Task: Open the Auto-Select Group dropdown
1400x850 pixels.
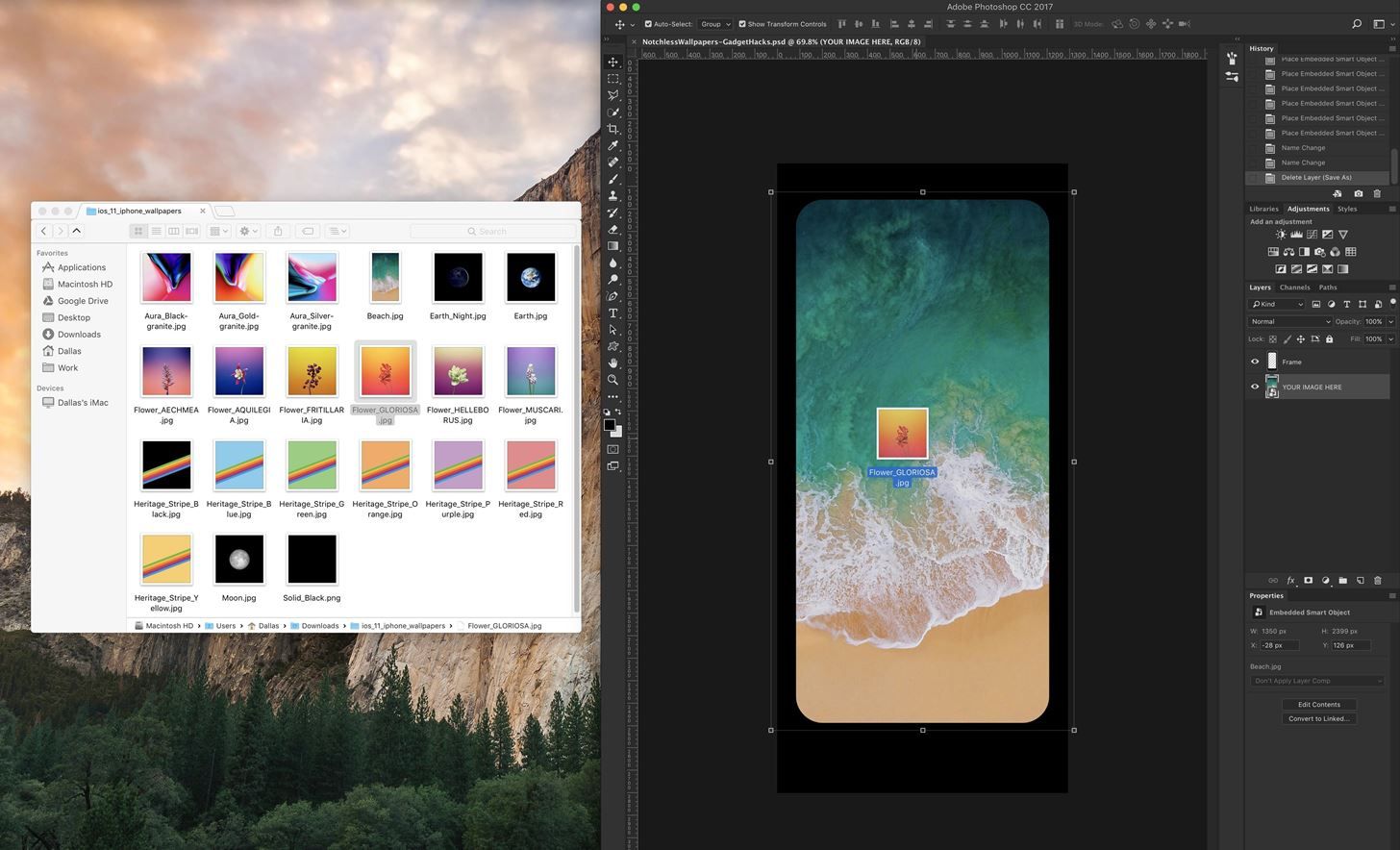Action: [x=715, y=24]
